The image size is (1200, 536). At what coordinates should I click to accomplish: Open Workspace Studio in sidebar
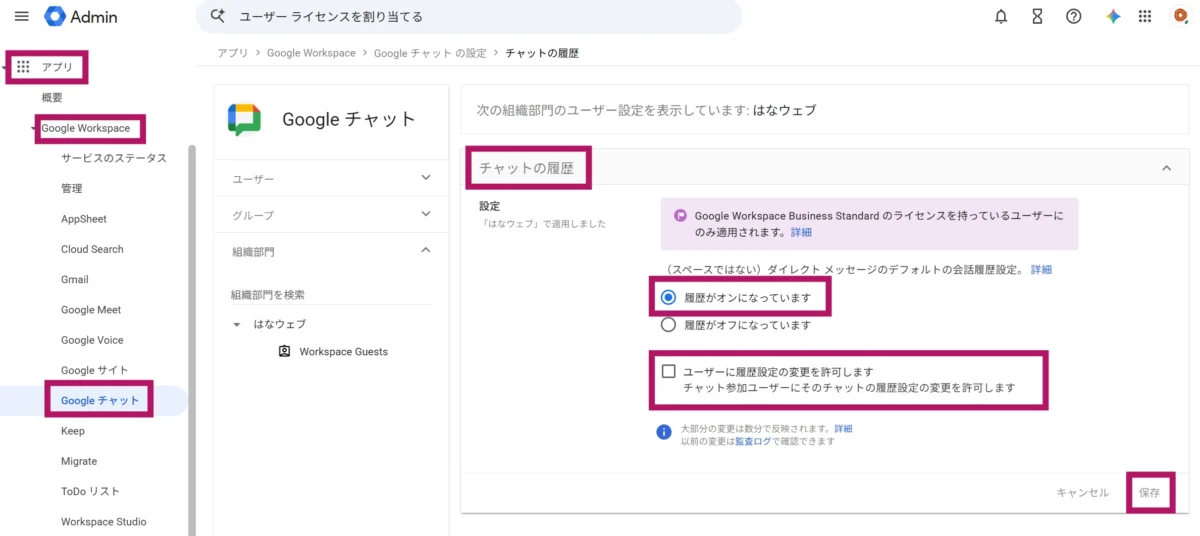(104, 522)
